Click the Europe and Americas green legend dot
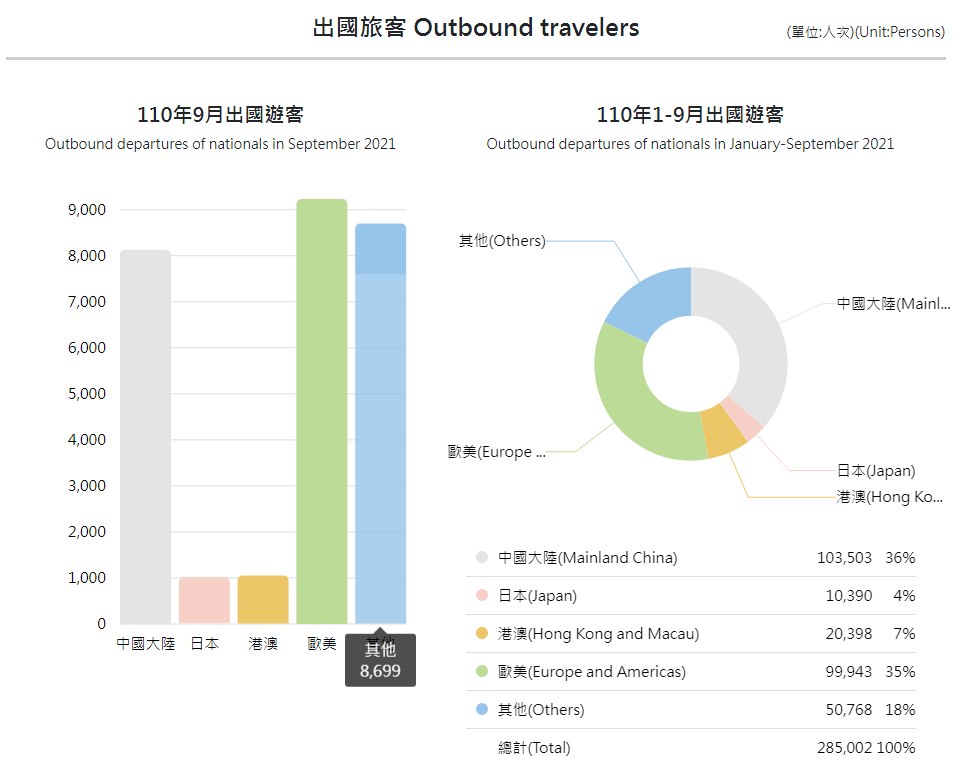963x774 pixels. pyautogui.click(x=482, y=671)
